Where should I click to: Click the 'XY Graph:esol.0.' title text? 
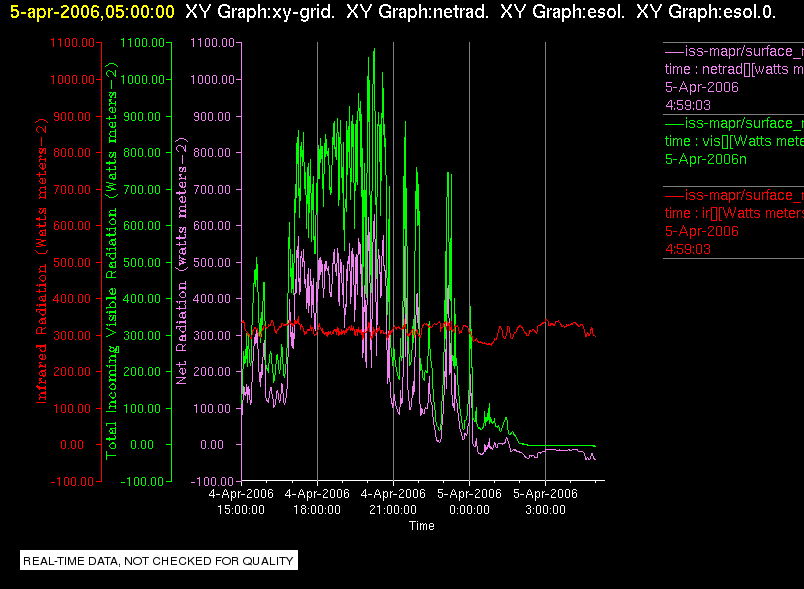(706, 11)
